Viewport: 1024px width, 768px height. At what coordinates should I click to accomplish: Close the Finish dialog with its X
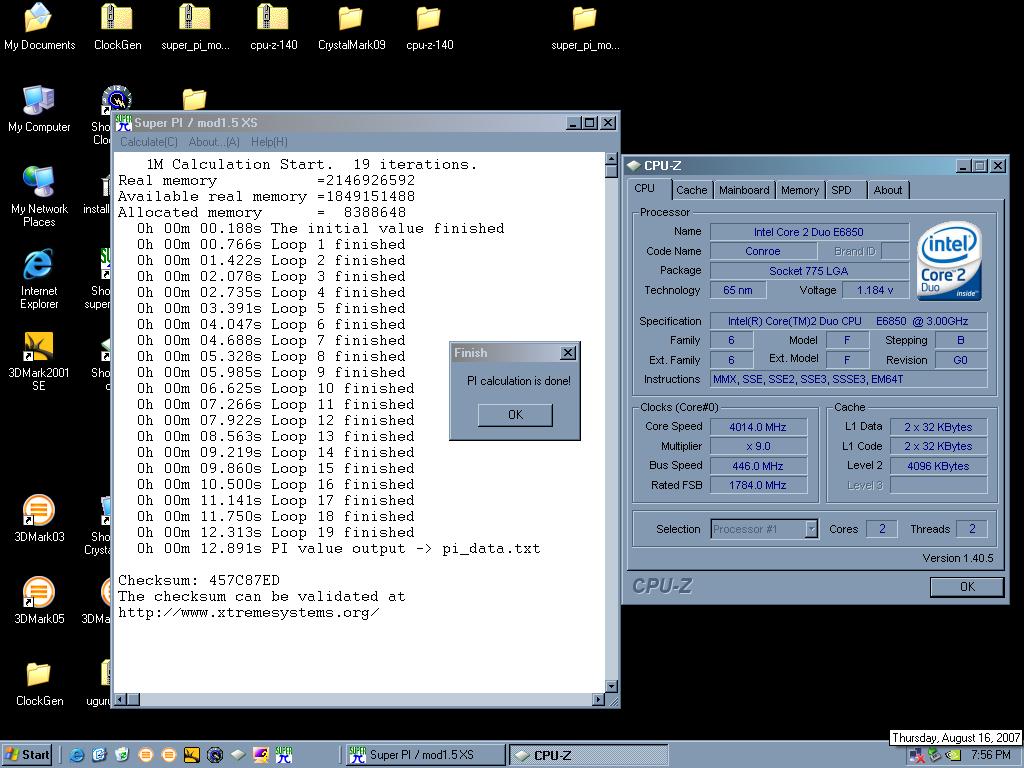click(x=568, y=353)
